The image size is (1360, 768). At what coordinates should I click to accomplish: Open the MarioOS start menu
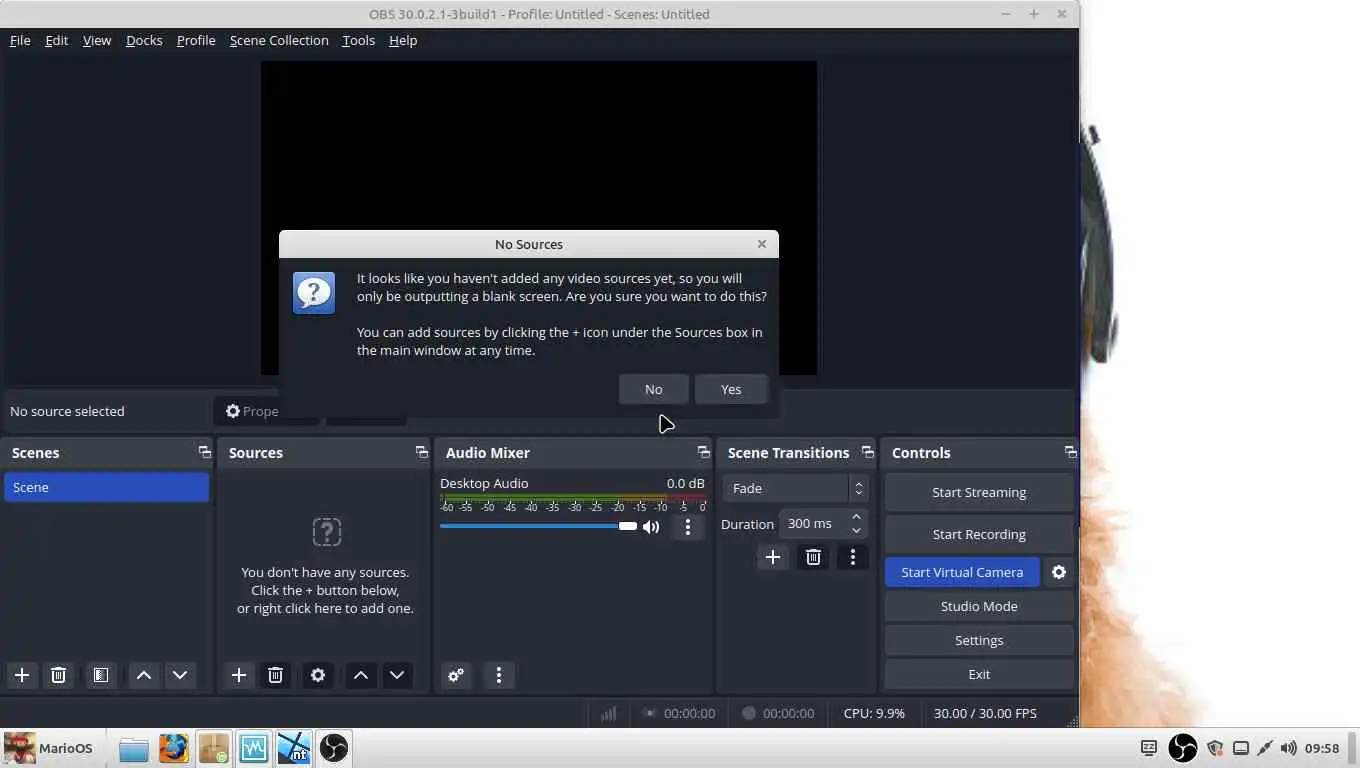point(49,748)
